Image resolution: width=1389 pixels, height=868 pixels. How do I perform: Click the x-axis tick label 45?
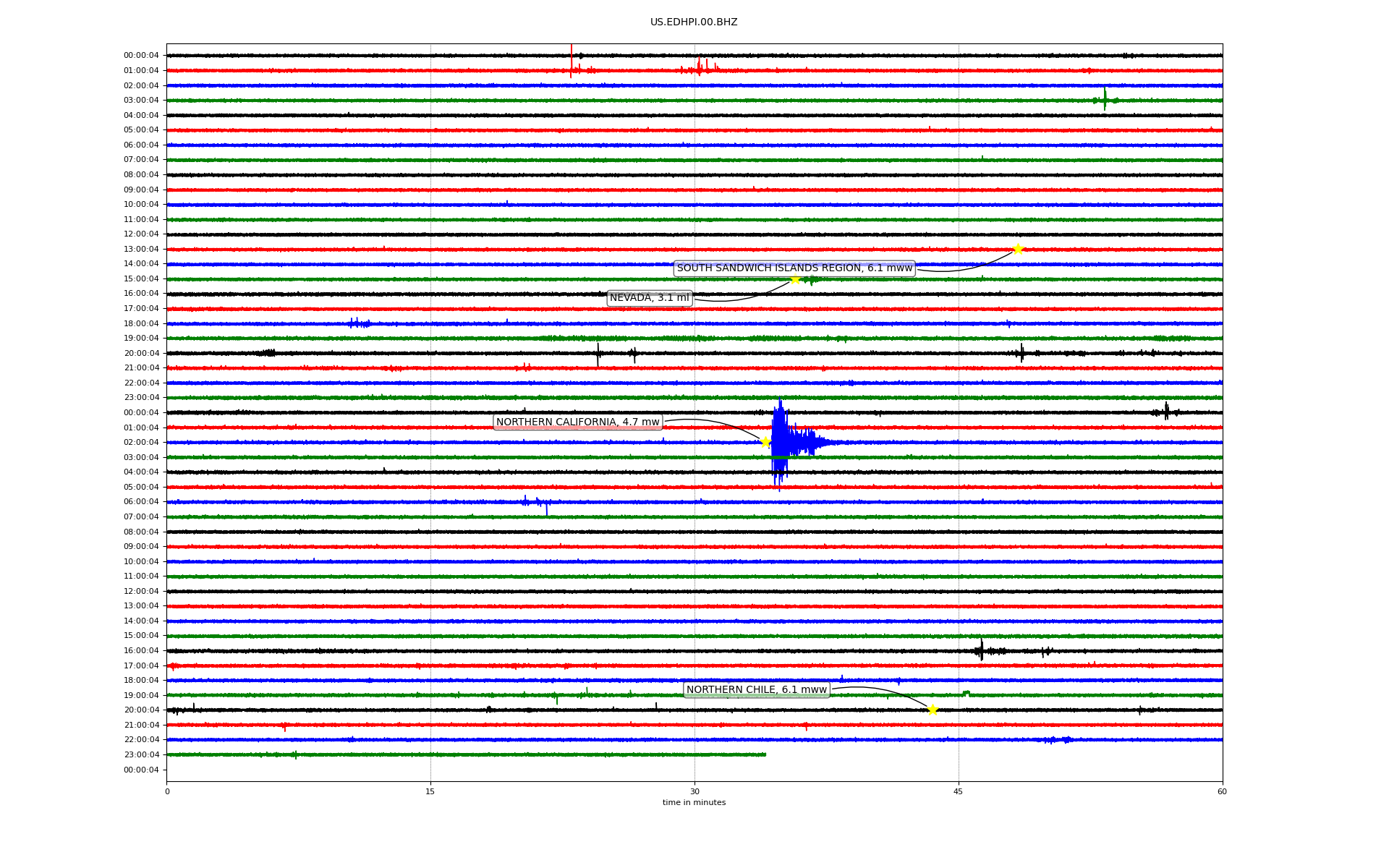[959, 791]
